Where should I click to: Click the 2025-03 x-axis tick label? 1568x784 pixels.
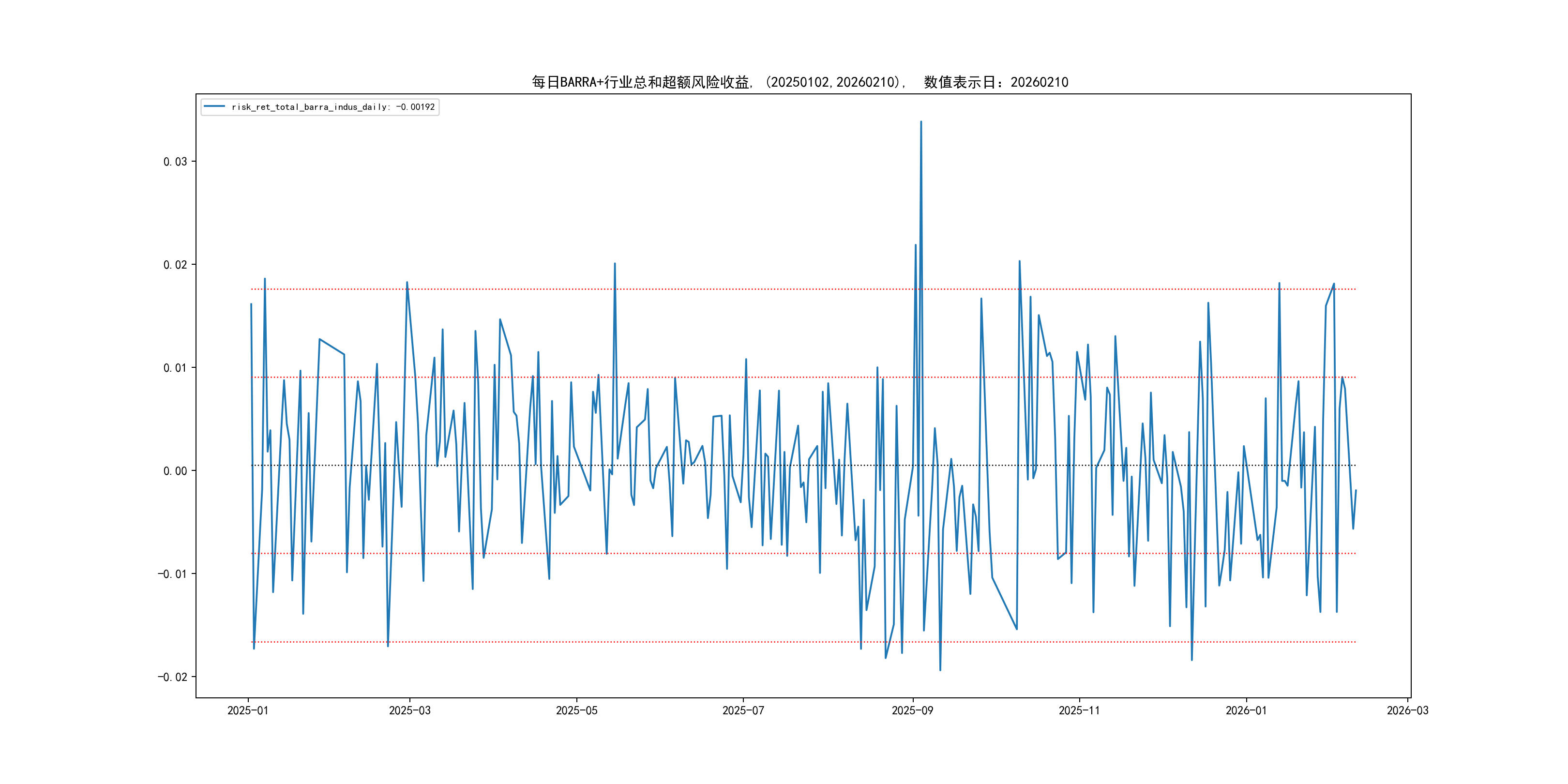point(409,710)
